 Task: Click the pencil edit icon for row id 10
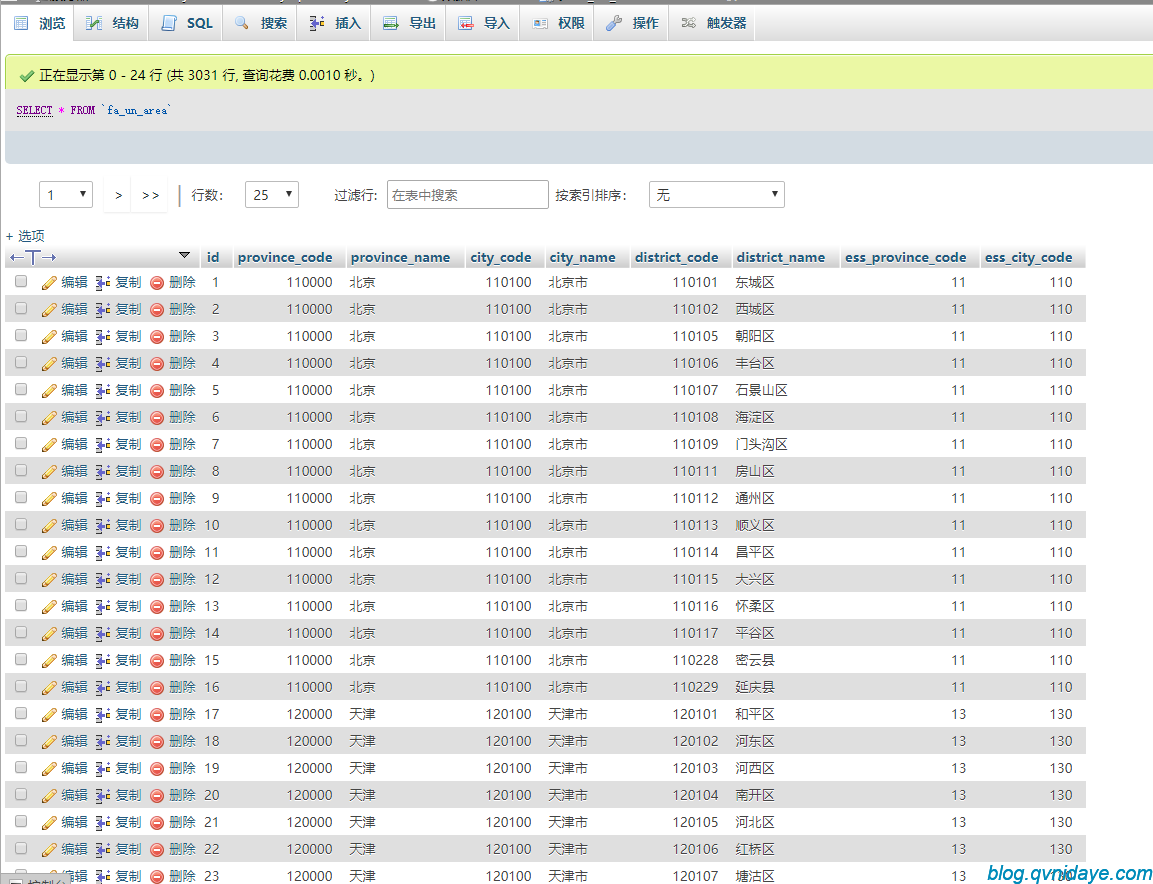[49, 525]
